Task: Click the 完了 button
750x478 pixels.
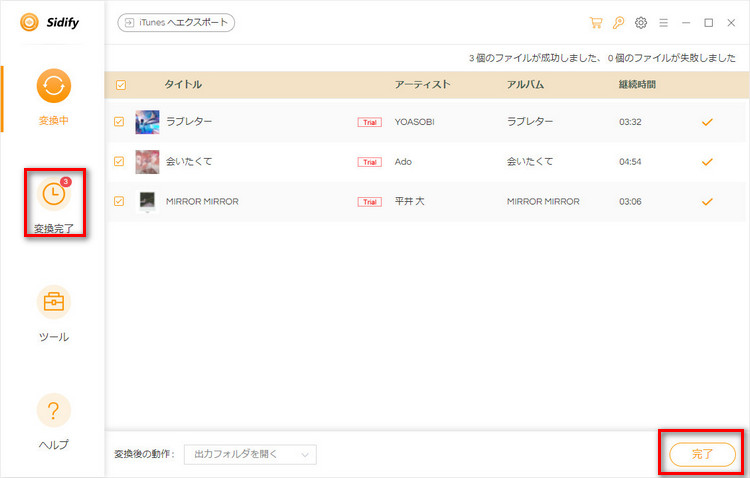Action: 702,454
